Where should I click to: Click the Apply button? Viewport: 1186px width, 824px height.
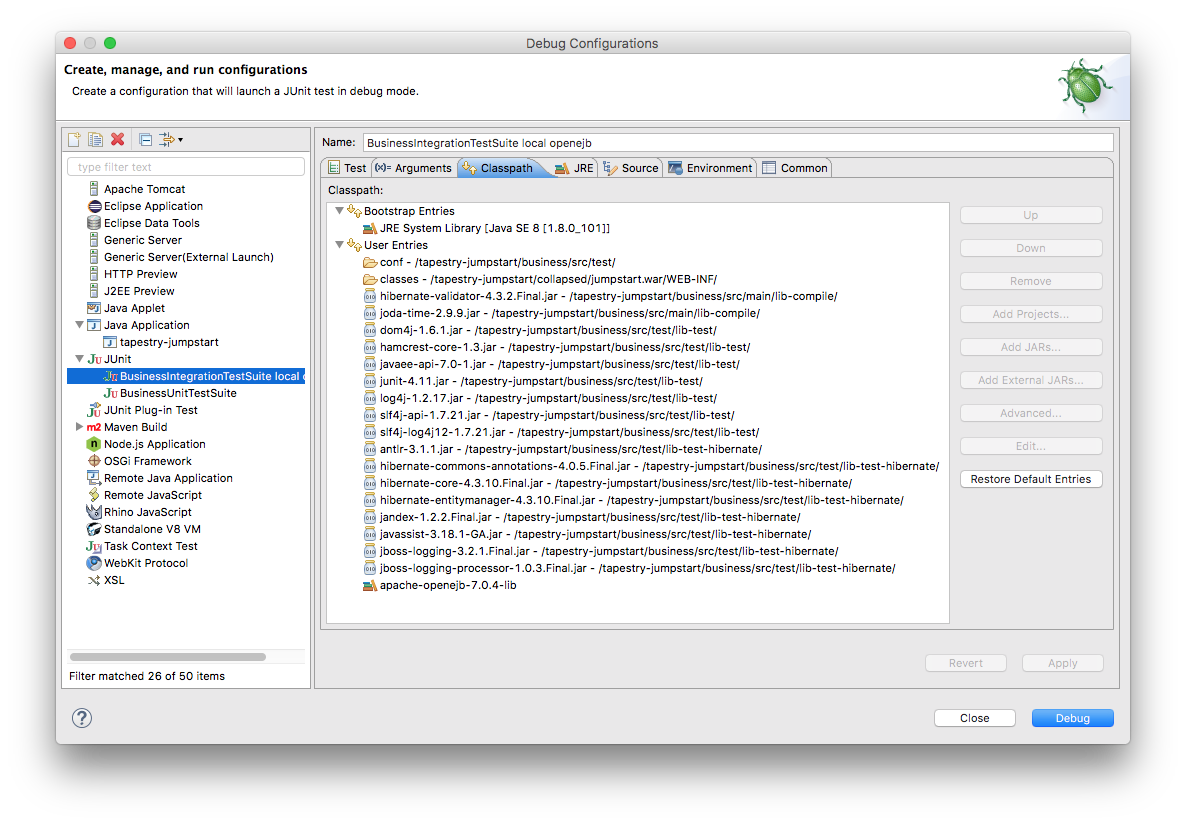point(1063,663)
